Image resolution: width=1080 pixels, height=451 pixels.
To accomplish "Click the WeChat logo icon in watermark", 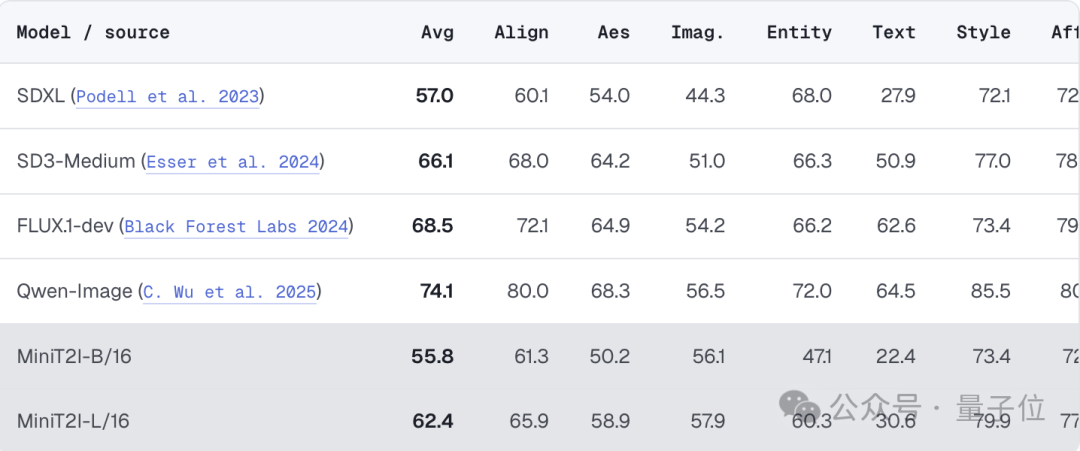I will (800, 406).
